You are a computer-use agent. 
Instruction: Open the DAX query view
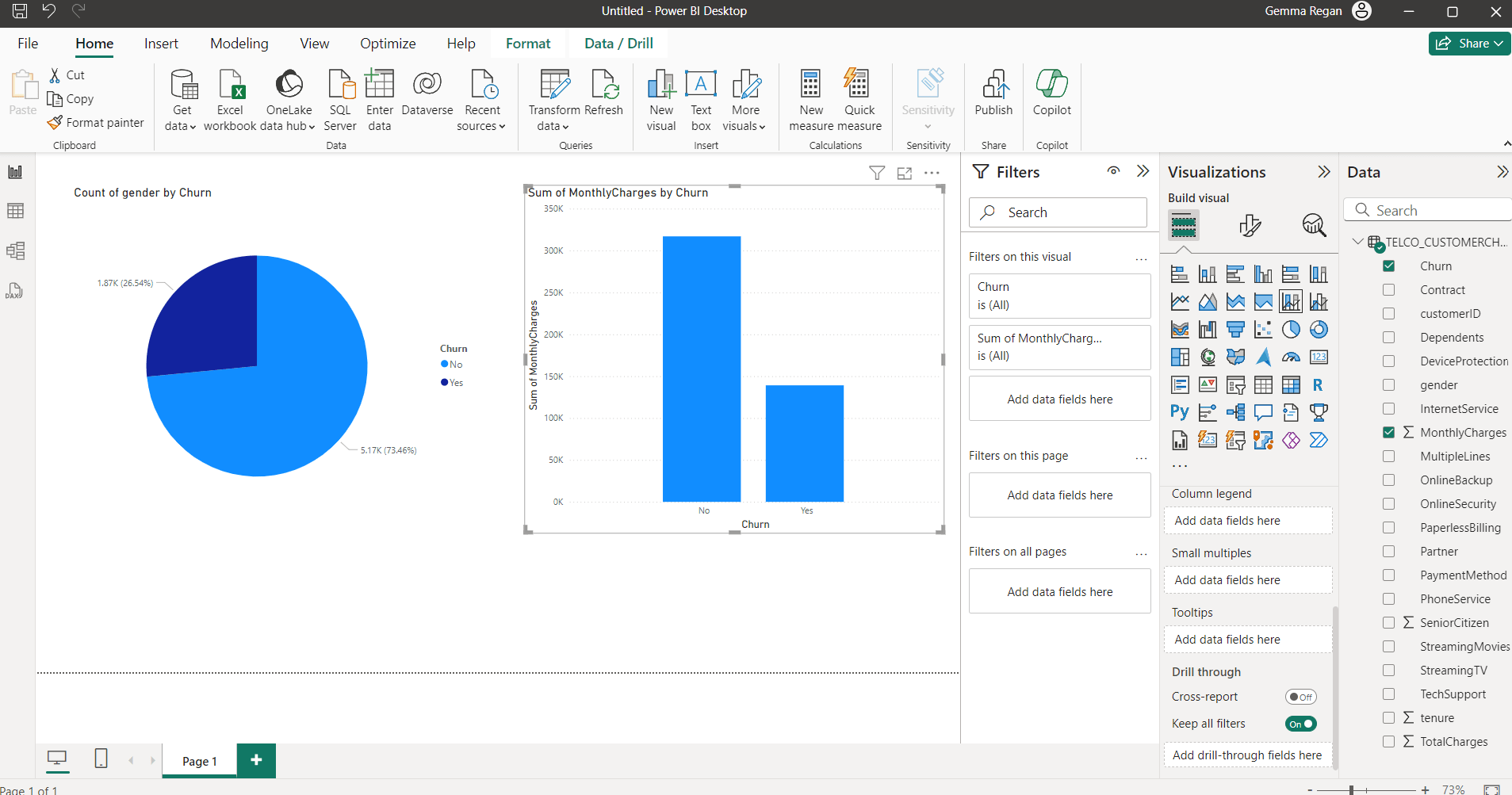tap(16, 291)
